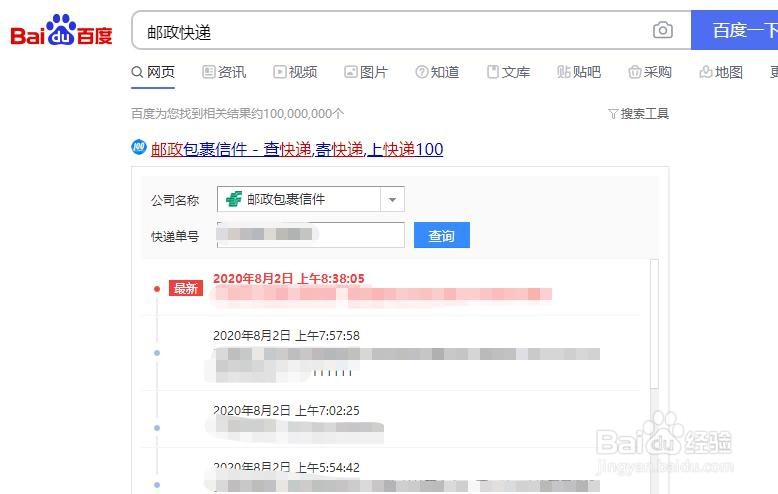This screenshot has width=778, height=494.
Task: Open the 知道 tab
Action: click(437, 72)
